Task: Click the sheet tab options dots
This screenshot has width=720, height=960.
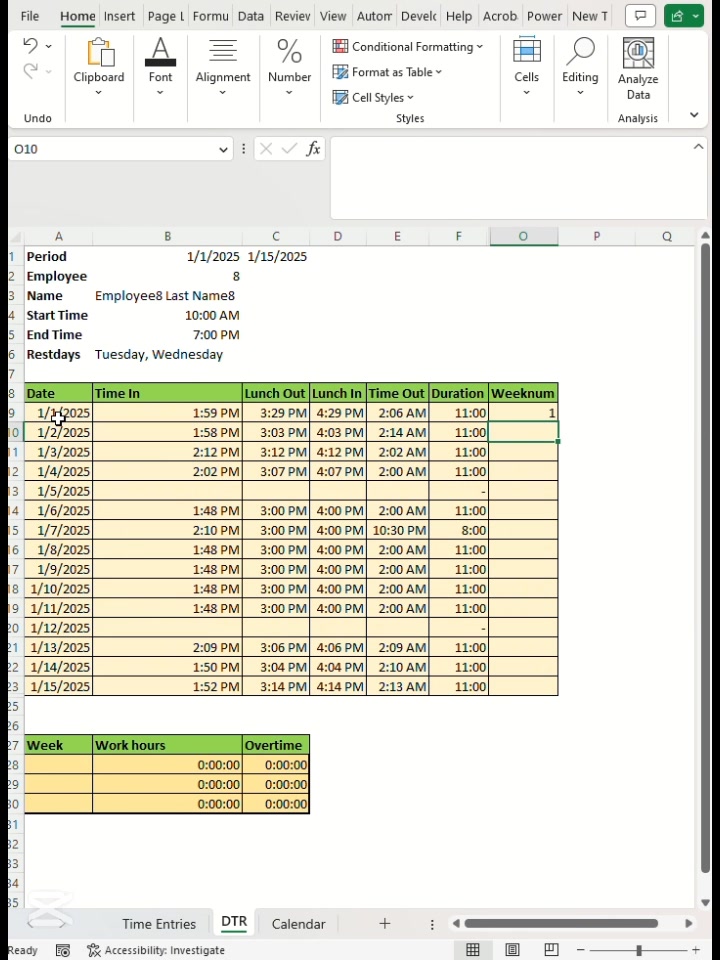Action: pyautogui.click(x=432, y=924)
